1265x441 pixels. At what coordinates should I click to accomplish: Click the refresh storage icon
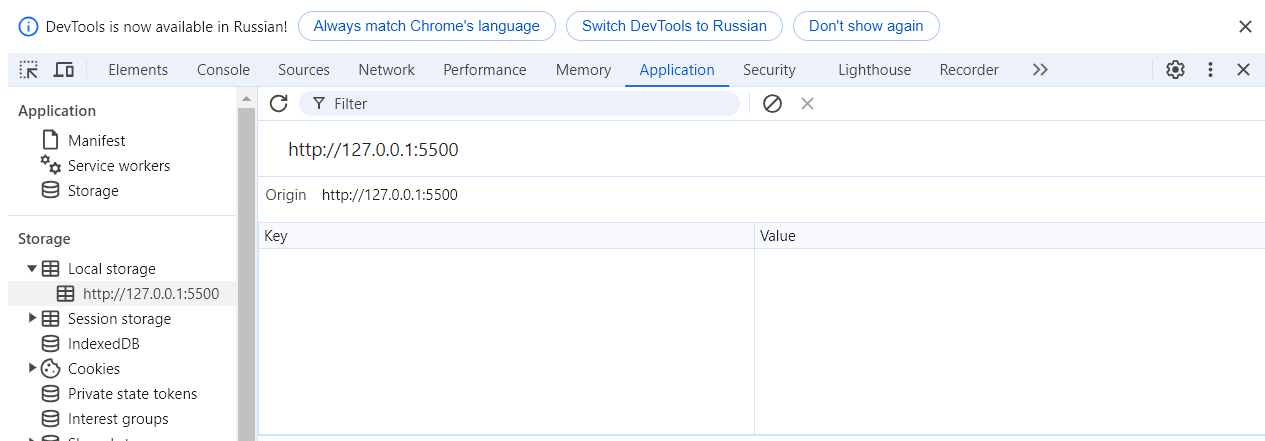click(x=279, y=103)
